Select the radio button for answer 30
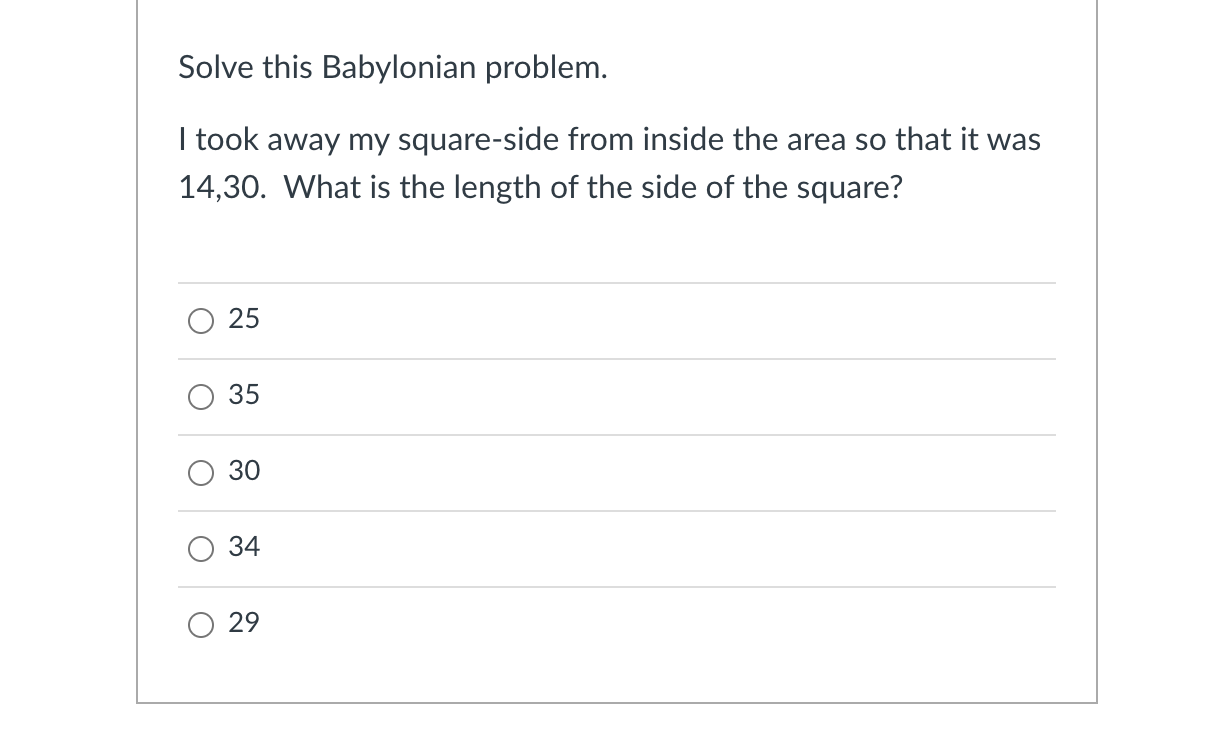Viewport: 1224px width, 748px height. (x=201, y=473)
